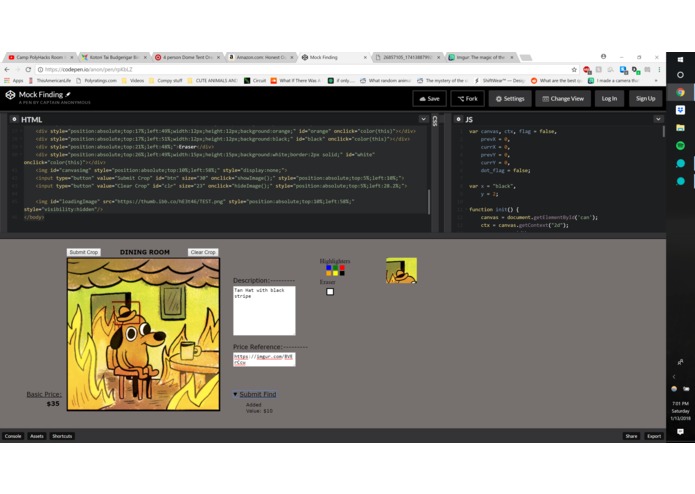The image size is (695, 494).
Task: Click Clear Crop button
Action: [x=203, y=252]
